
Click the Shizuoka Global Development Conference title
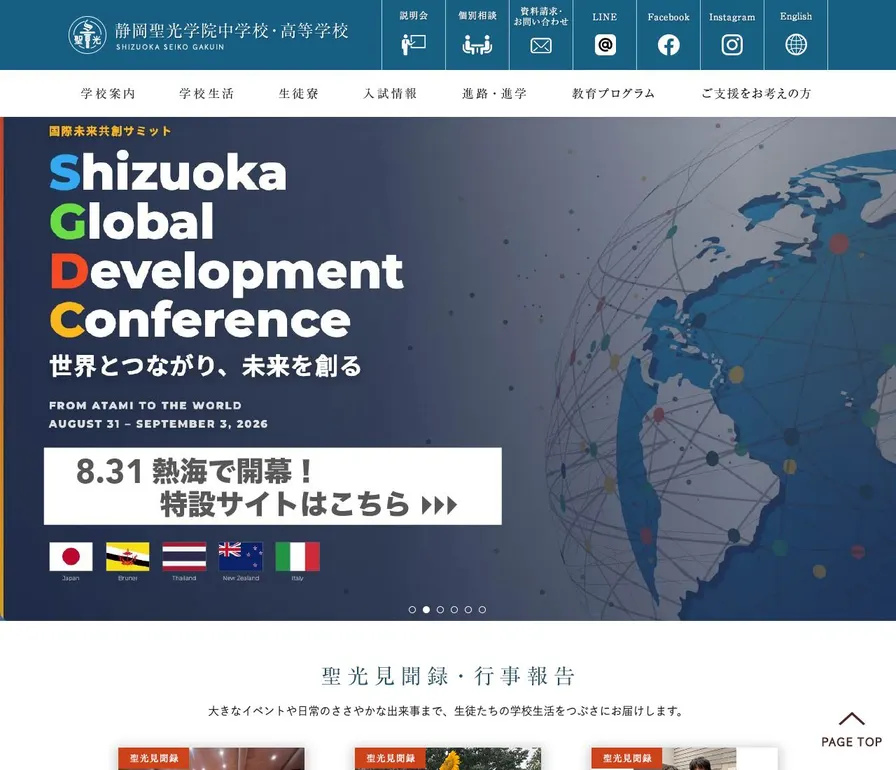[x=226, y=246]
